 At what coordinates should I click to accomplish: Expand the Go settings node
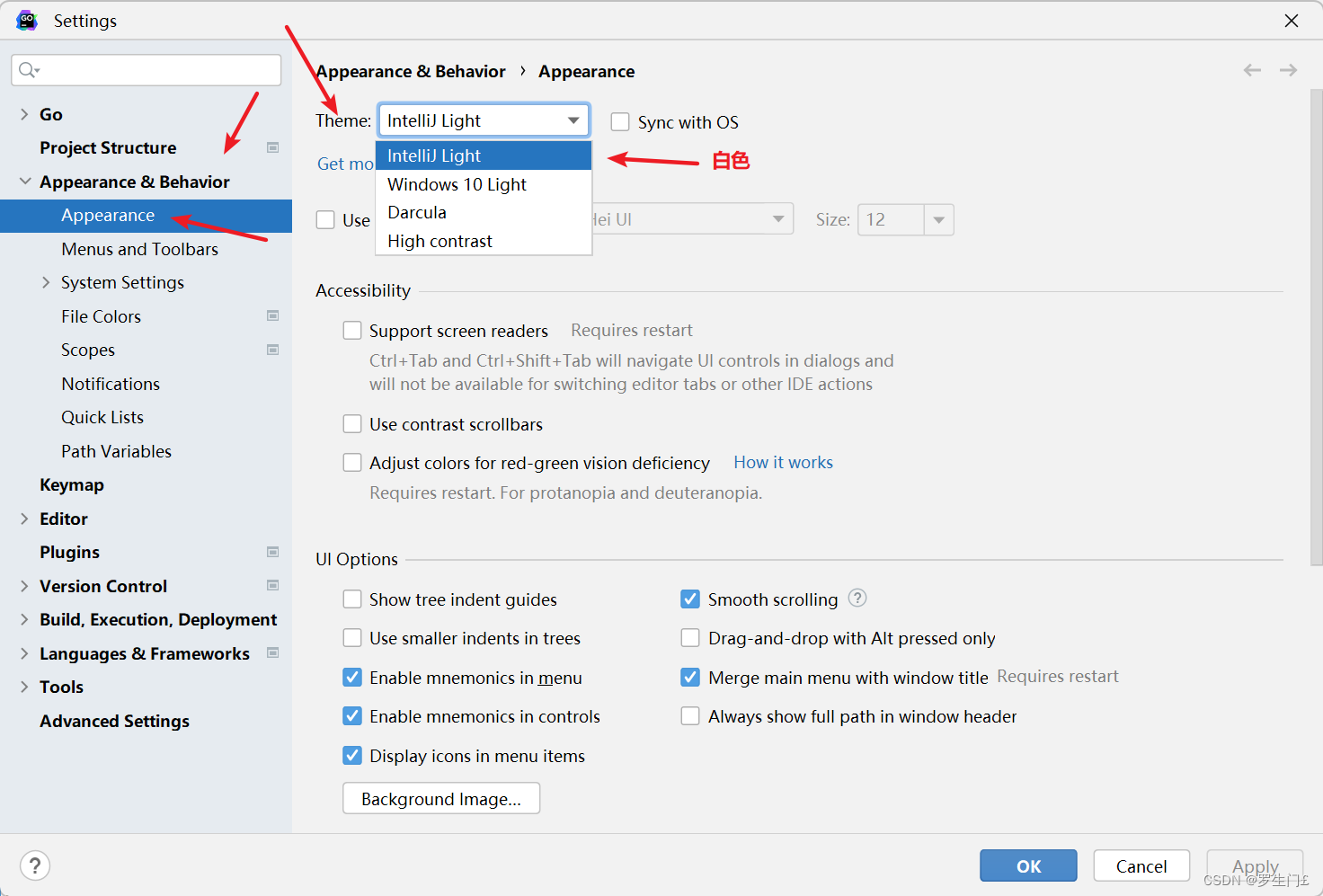point(24,114)
